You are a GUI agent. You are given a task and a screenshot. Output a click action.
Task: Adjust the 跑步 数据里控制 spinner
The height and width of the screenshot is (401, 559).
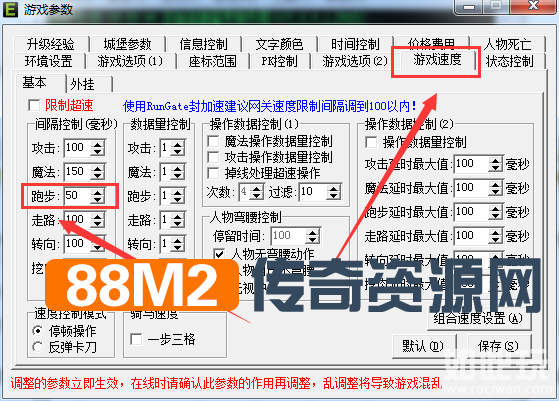178,196
